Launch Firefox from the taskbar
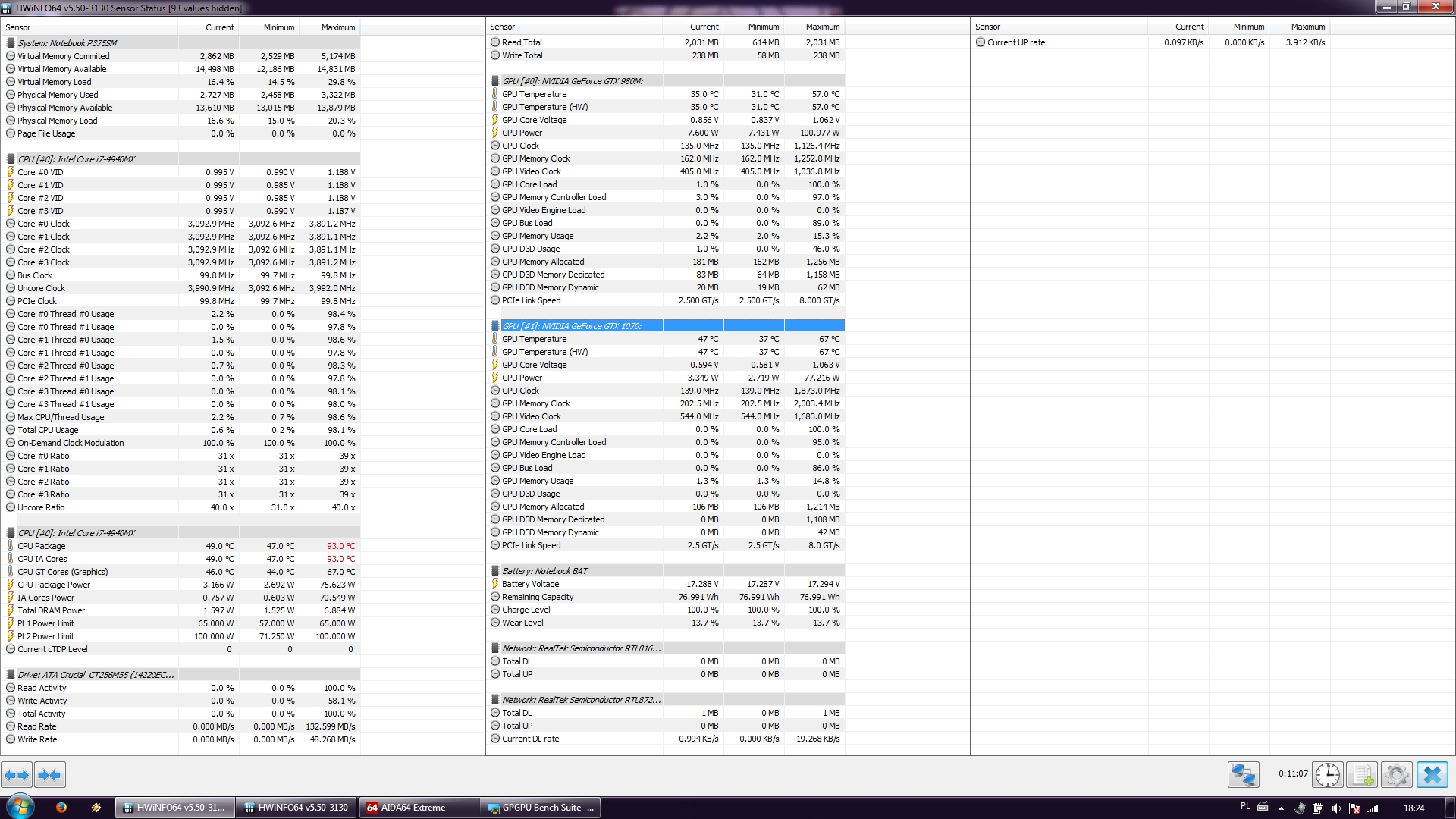Screen dimensions: 1456x819 coord(61,808)
